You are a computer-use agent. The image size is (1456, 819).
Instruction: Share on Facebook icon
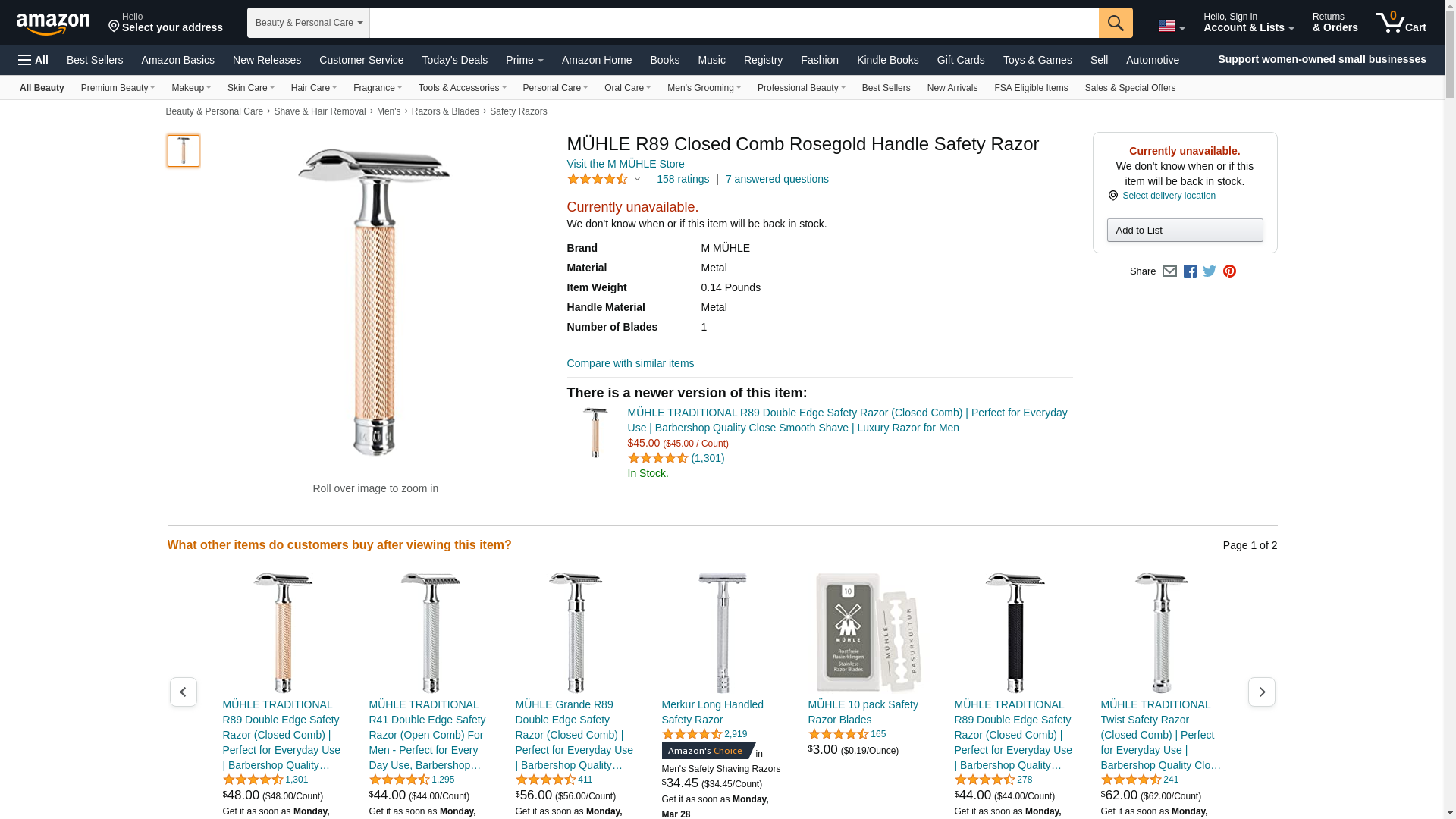[1190, 271]
